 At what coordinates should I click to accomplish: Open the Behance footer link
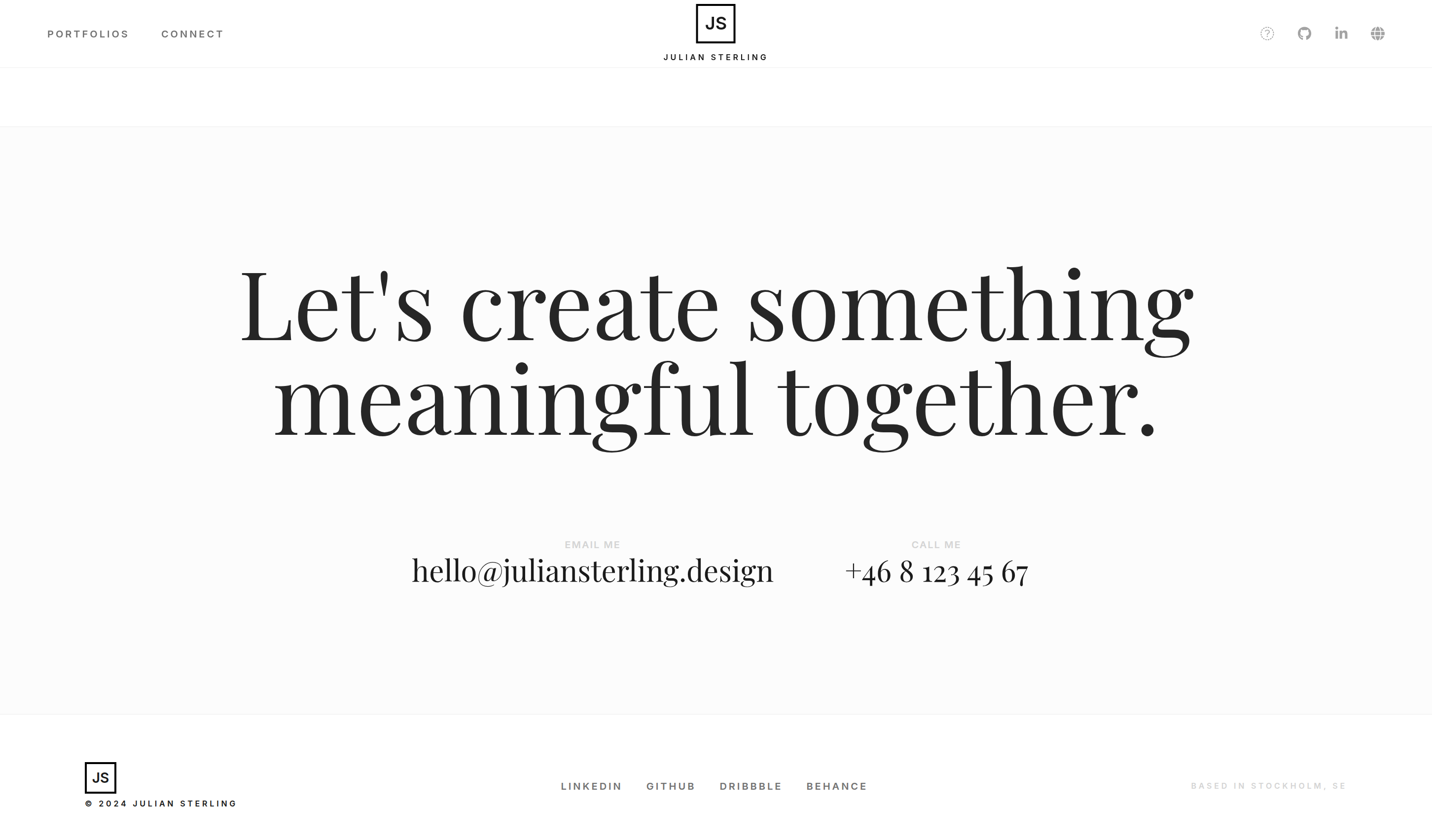click(x=836, y=786)
